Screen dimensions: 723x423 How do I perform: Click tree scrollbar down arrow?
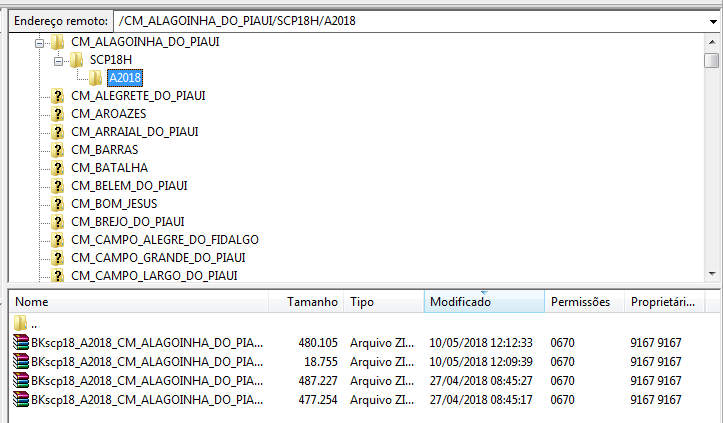coord(712,274)
